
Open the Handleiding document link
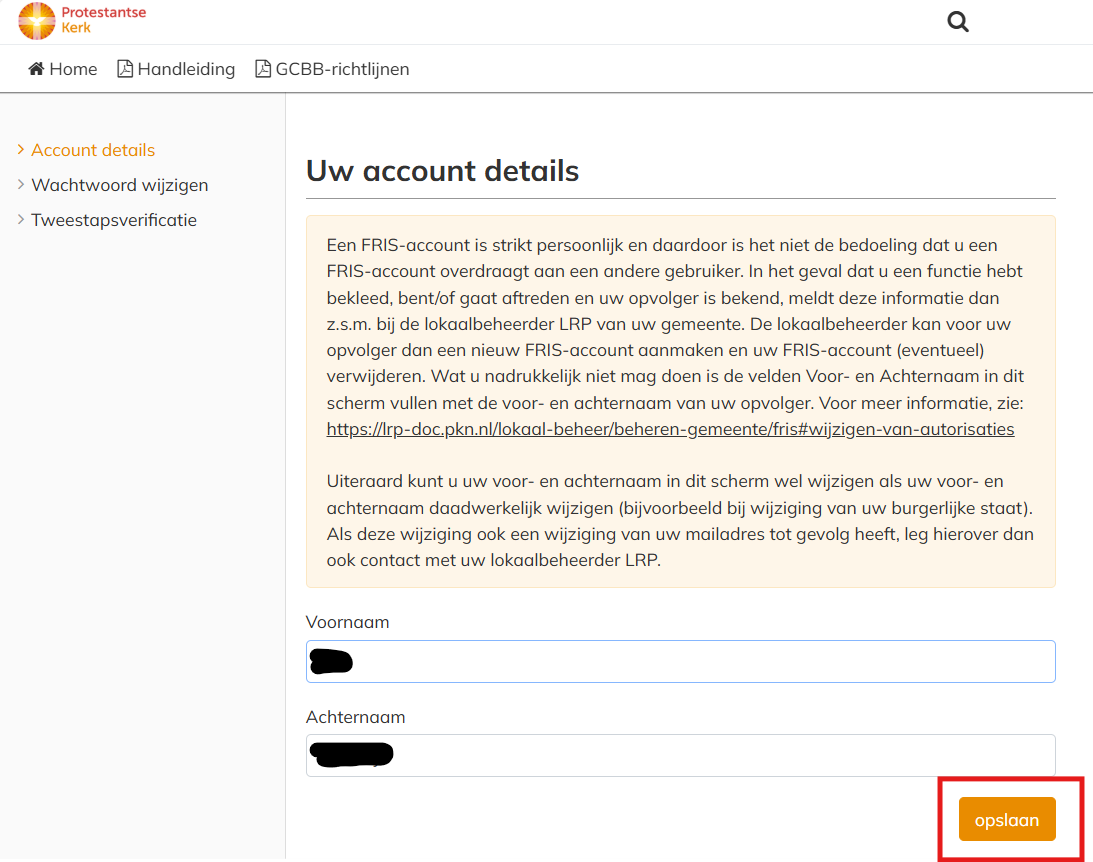click(x=176, y=69)
